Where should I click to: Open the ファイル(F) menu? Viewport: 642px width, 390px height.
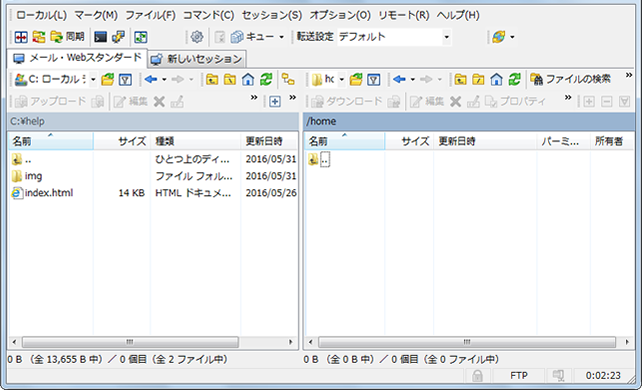coord(150,16)
